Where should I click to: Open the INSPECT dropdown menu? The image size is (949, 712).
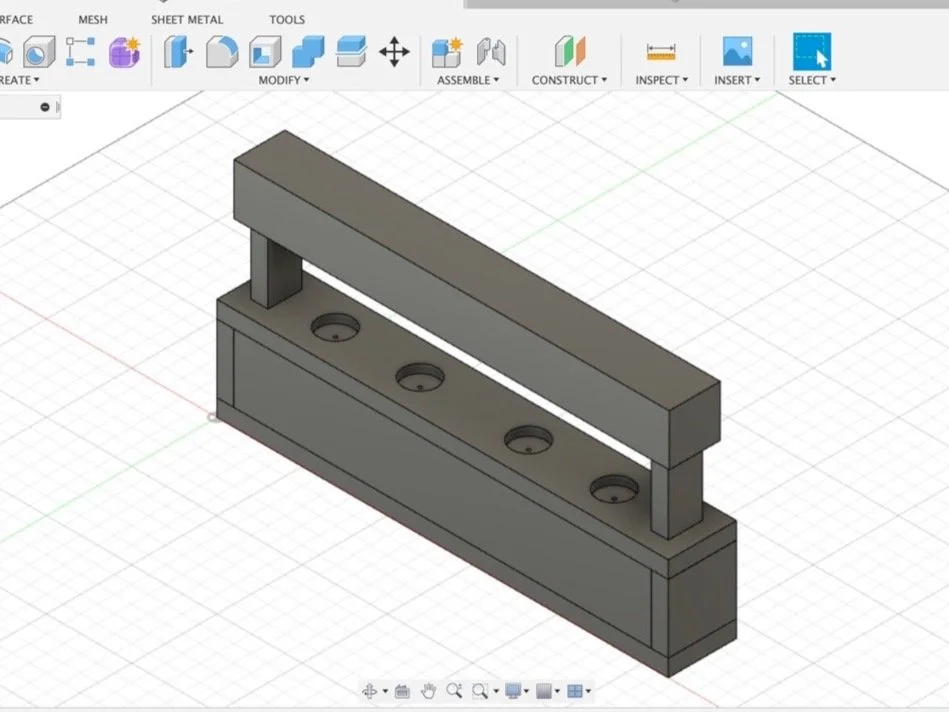point(662,80)
